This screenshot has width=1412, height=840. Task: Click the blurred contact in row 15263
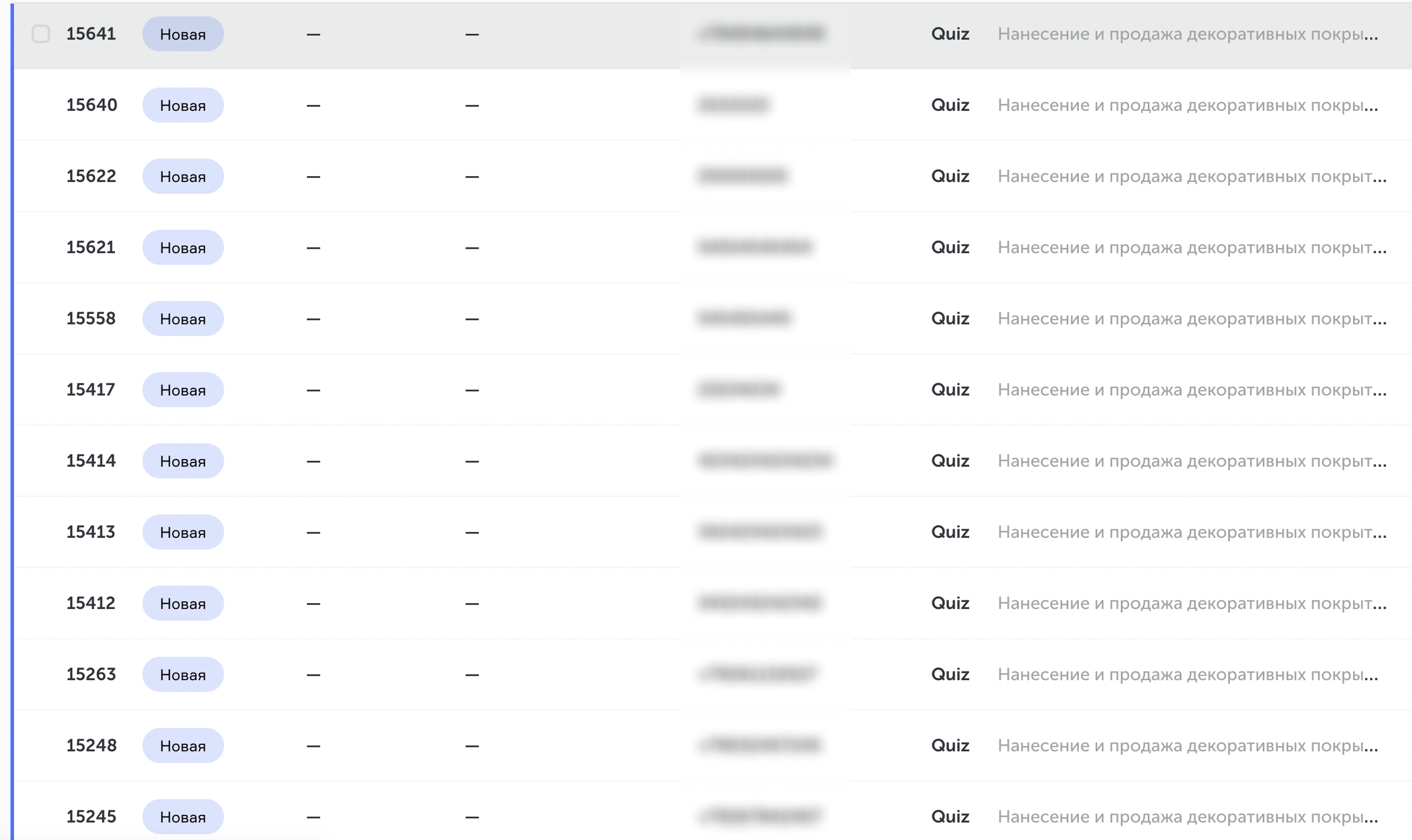click(x=757, y=674)
